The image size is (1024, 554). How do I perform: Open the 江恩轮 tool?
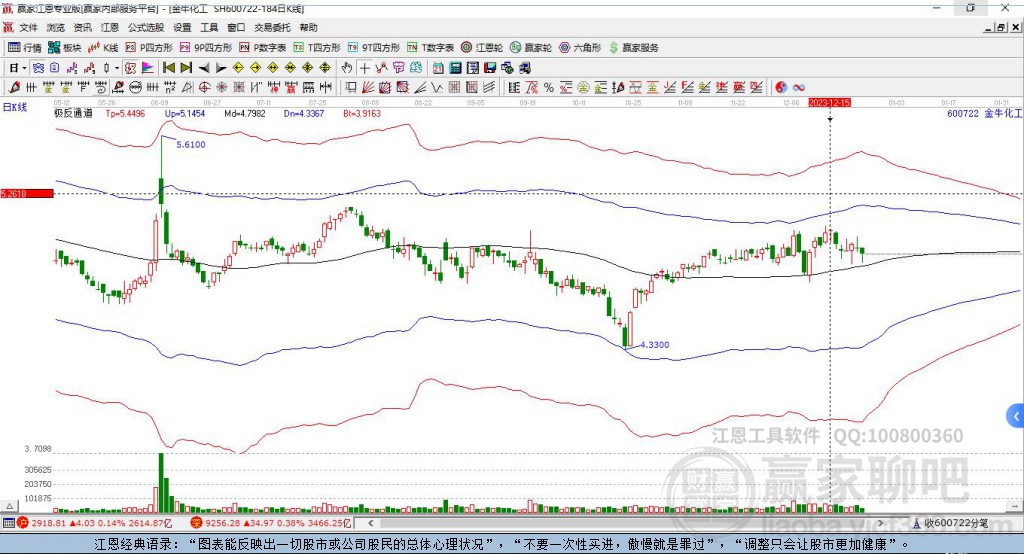(x=482, y=48)
